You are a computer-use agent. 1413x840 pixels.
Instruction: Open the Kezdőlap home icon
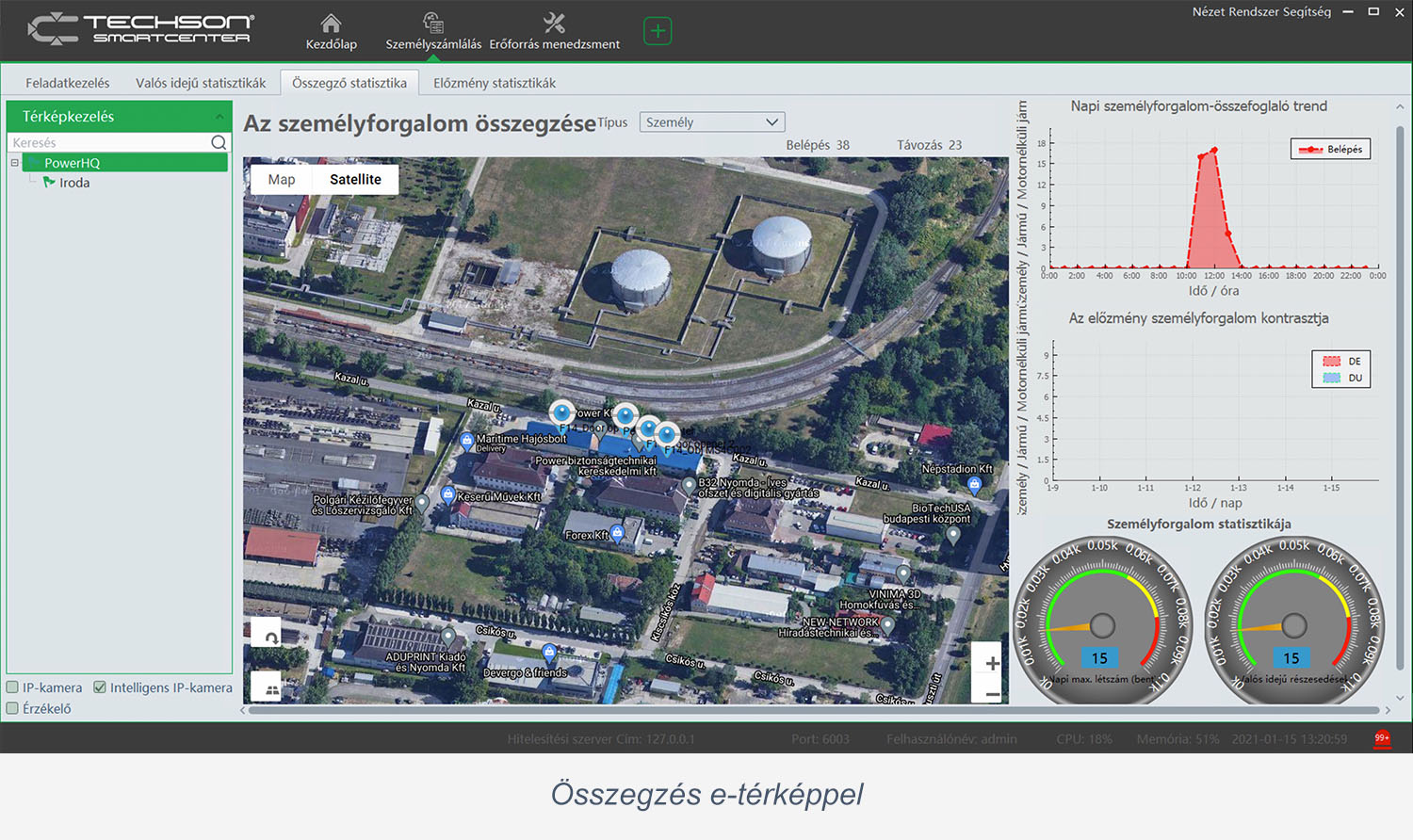pos(331,24)
